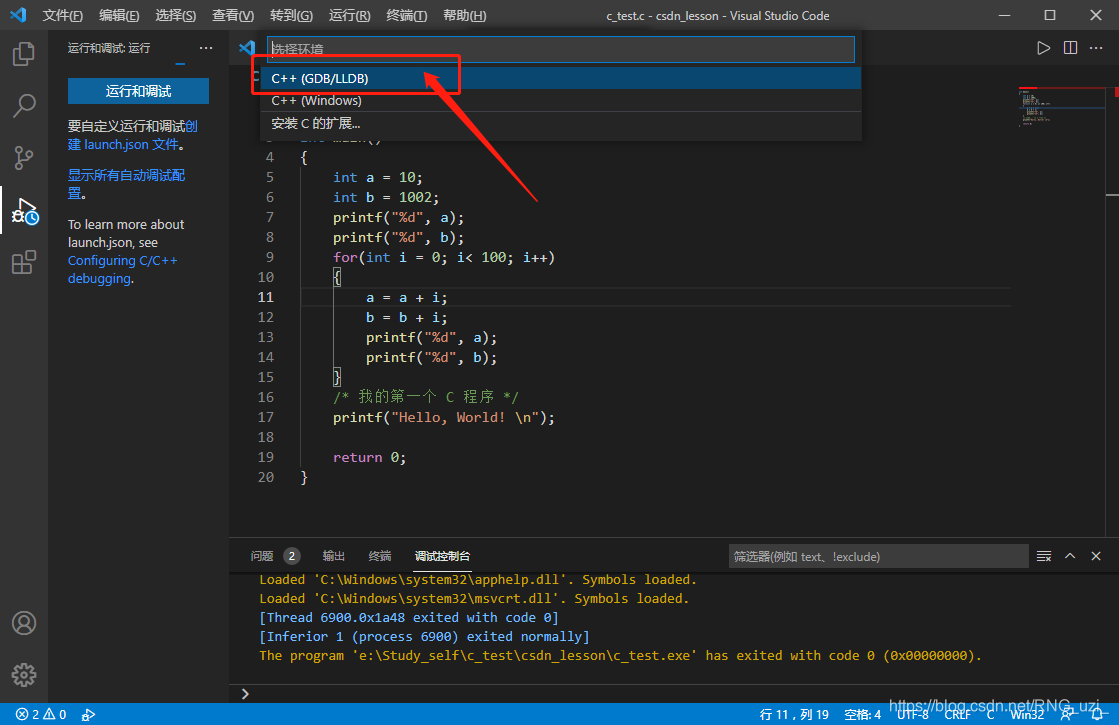
Task: Click the Run code play icon in editor toolbar
Action: (x=1043, y=48)
